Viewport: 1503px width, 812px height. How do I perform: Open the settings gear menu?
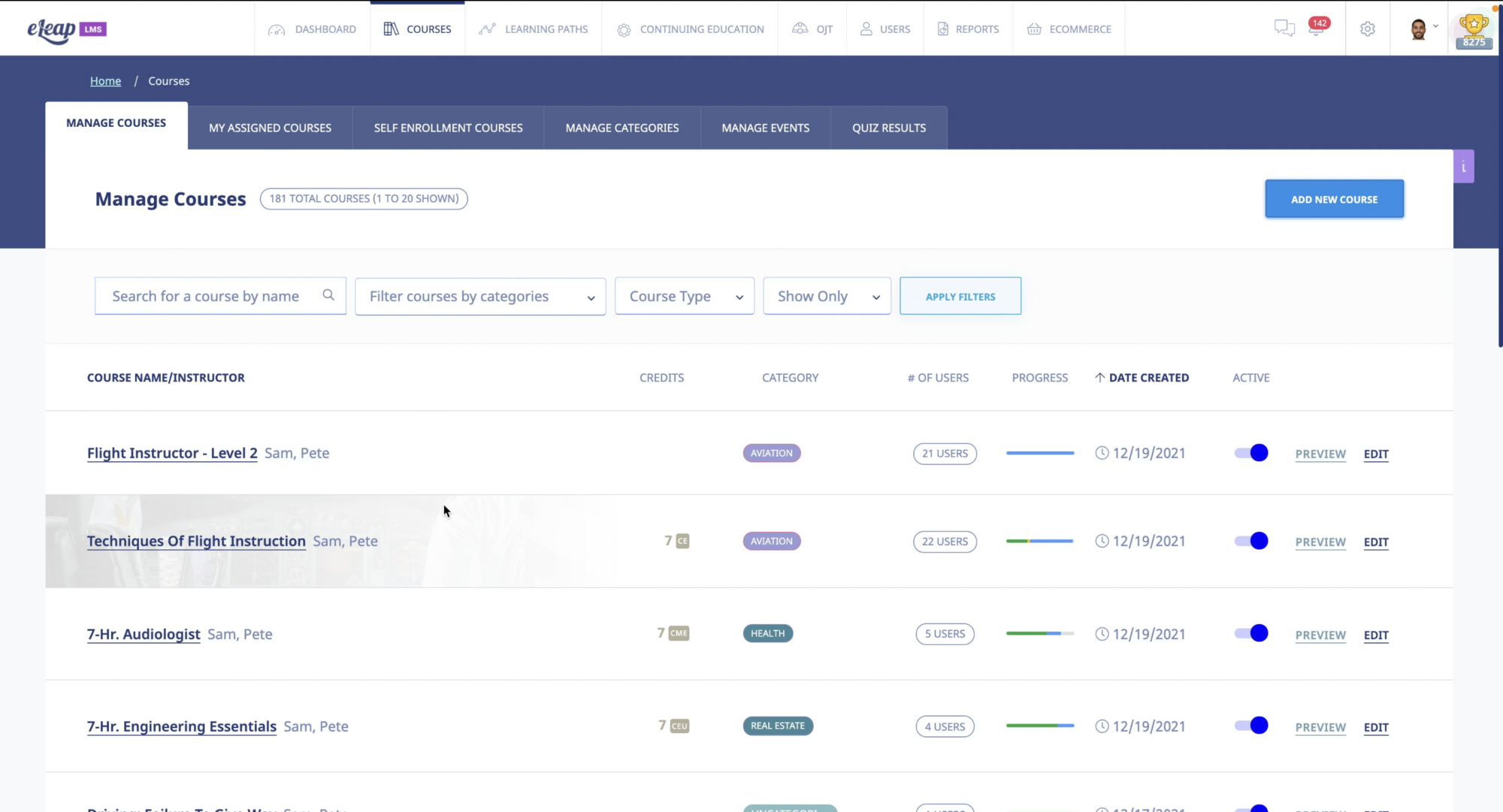(1368, 28)
